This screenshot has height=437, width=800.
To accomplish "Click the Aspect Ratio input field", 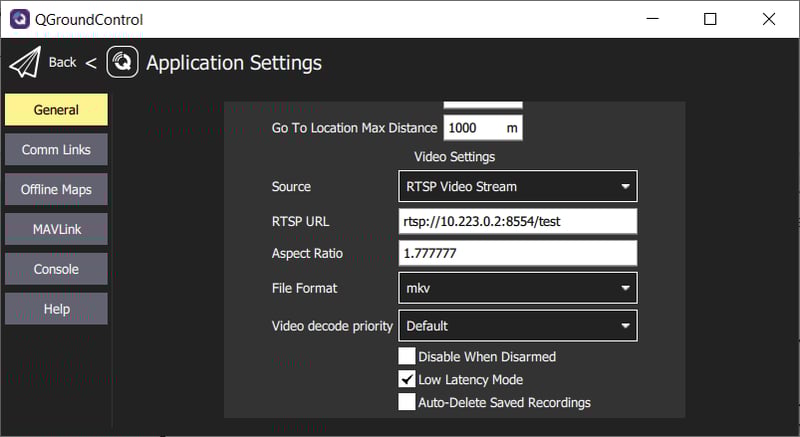I will coord(517,253).
